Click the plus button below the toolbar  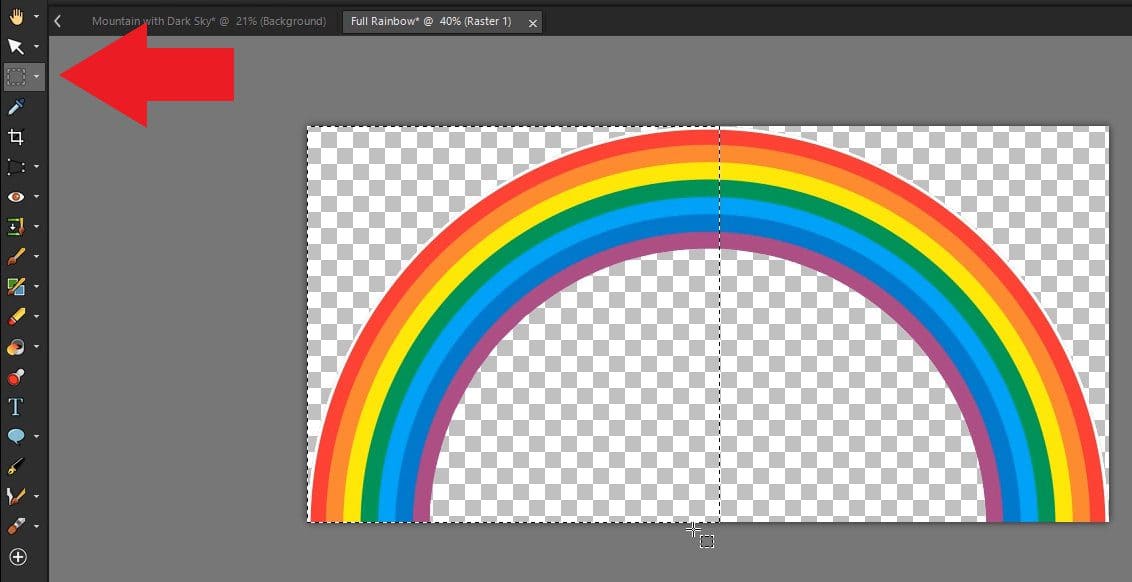[19, 557]
